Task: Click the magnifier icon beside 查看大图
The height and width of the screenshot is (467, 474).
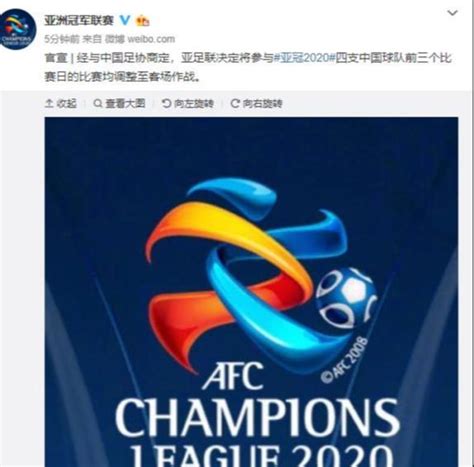Action: click(x=98, y=104)
